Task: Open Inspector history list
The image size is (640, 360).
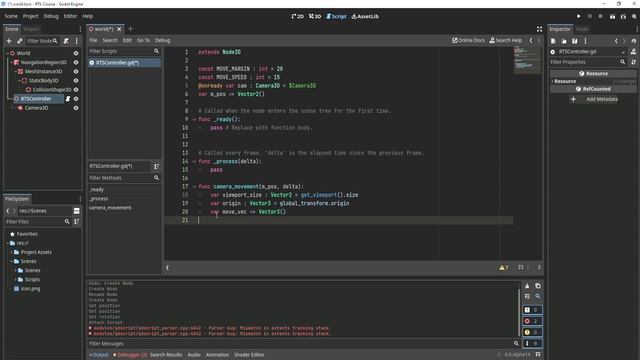Action: point(633,41)
